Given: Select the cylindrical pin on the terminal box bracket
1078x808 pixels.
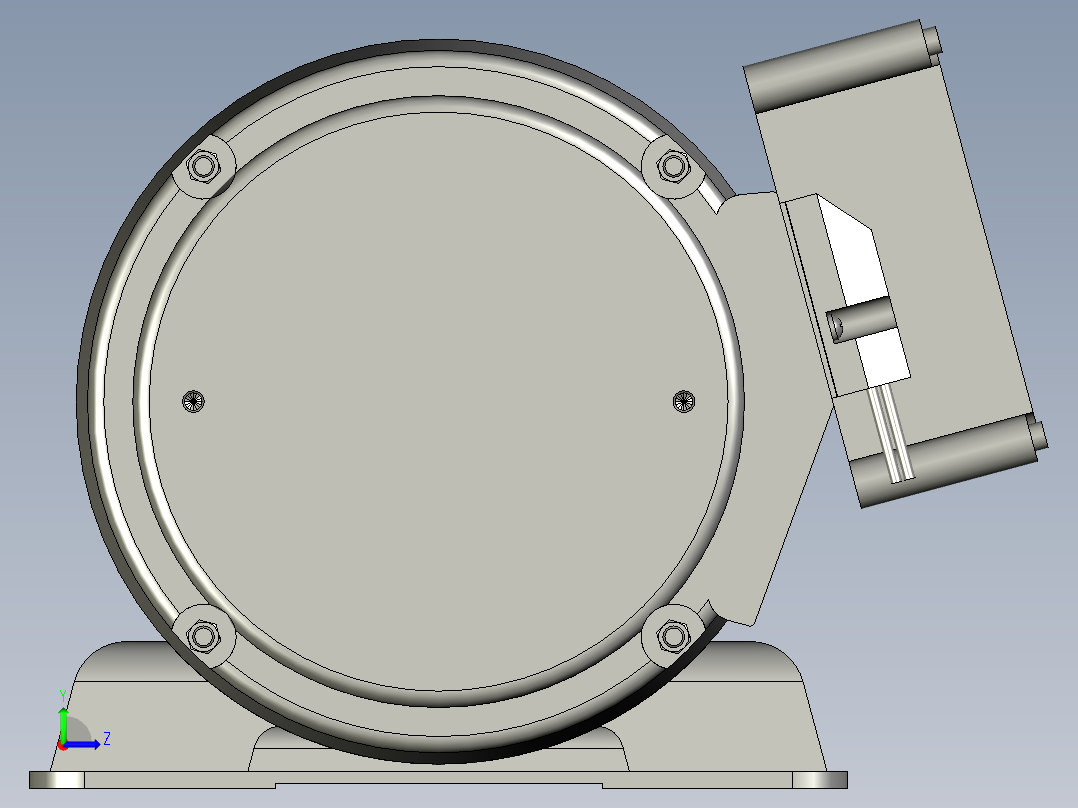Looking at the screenshot, I should (861, 320).
